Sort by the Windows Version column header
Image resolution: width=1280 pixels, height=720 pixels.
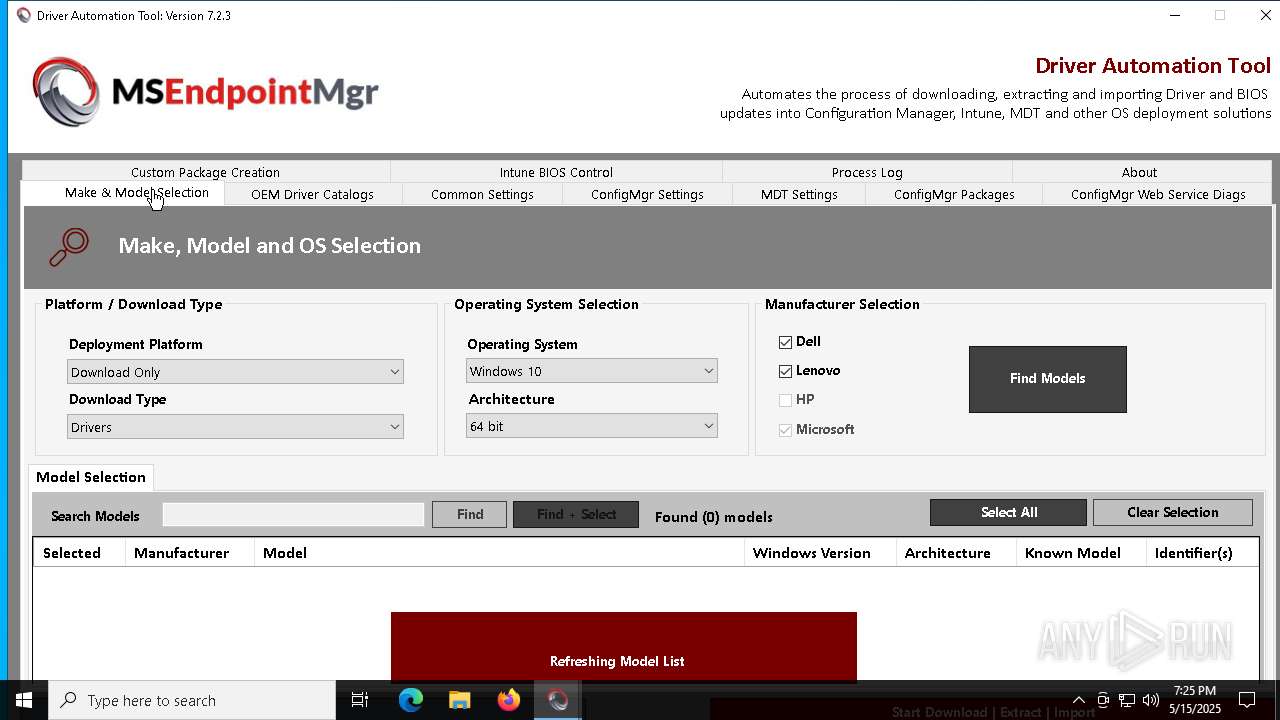[820, 553]
